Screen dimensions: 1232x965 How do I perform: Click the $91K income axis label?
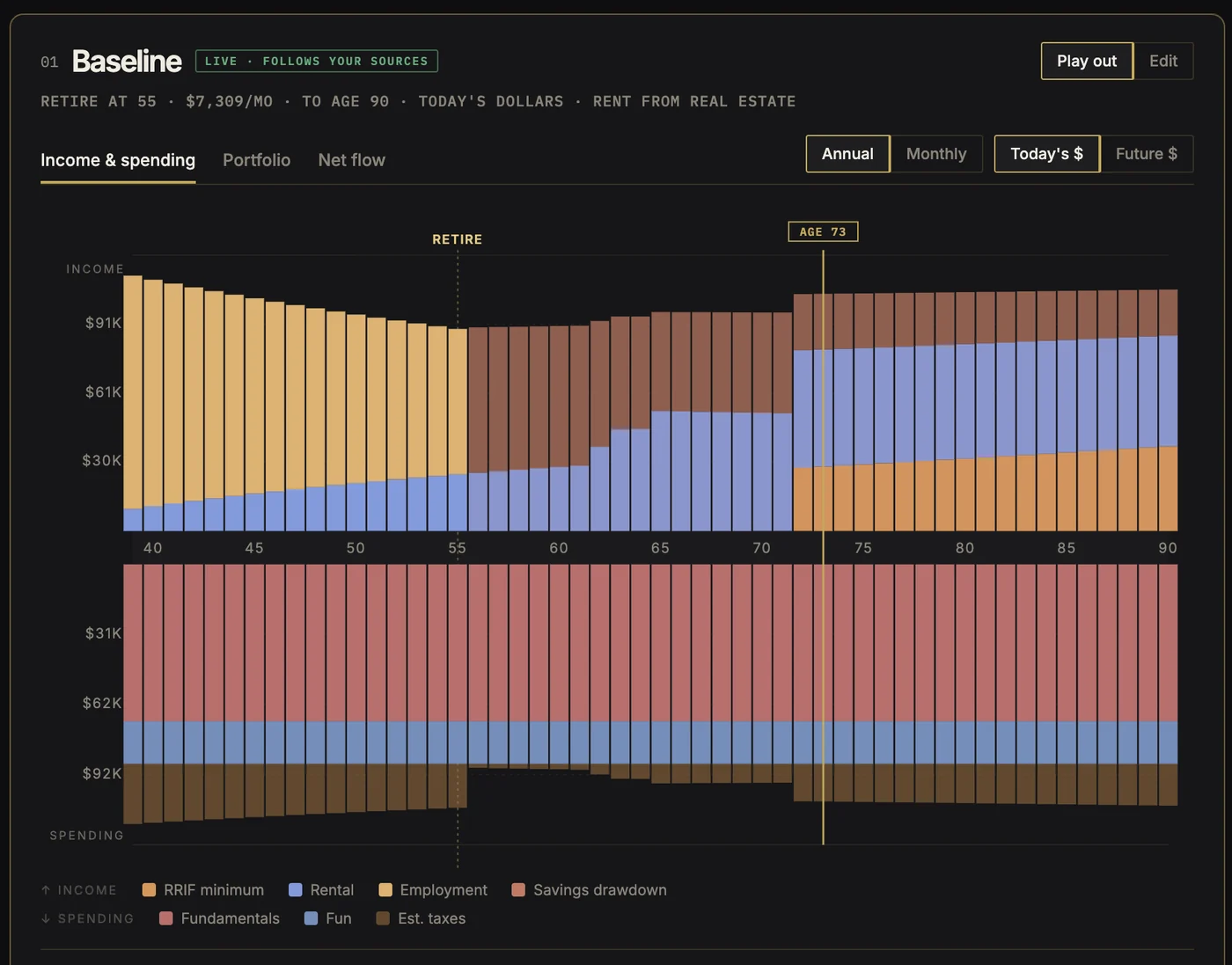coord(103,323)
